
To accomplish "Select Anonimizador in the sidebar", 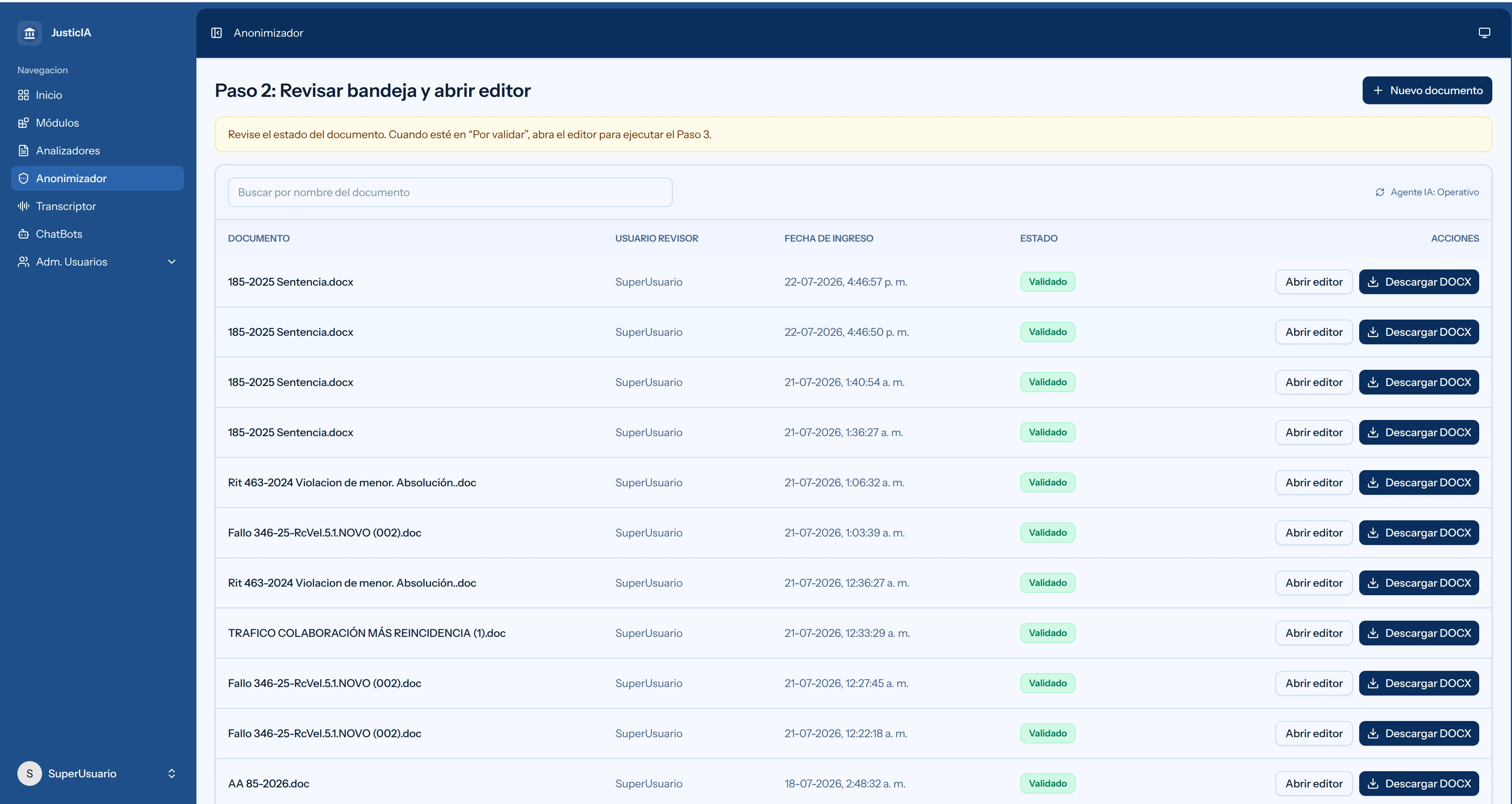I will [97, 178].
